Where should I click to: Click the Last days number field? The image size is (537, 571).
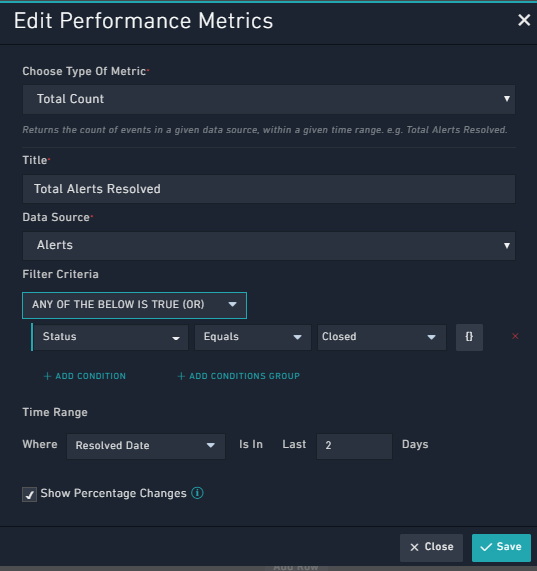pyautogui.click(x=354, y=446)
